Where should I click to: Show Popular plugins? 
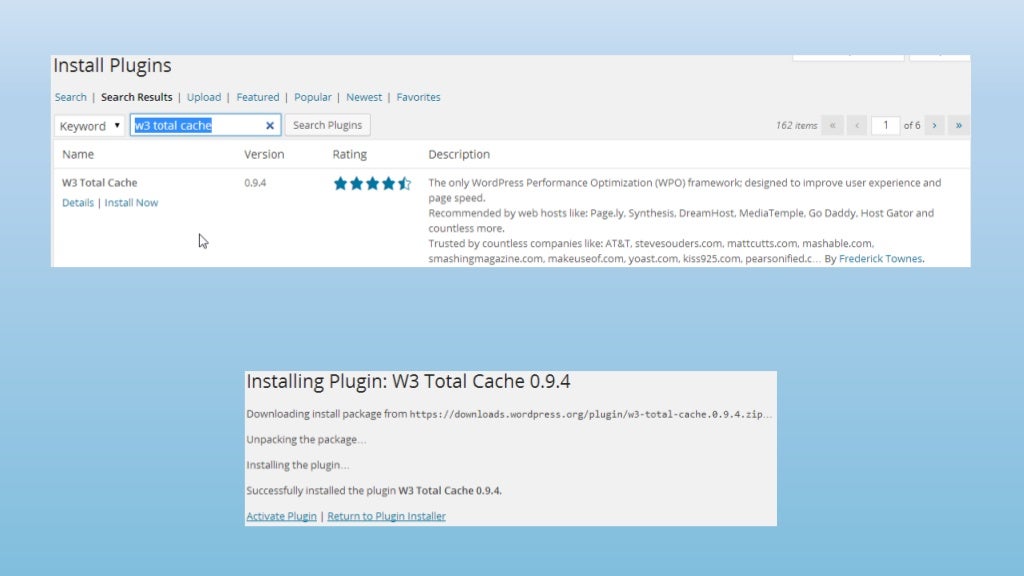313,97
